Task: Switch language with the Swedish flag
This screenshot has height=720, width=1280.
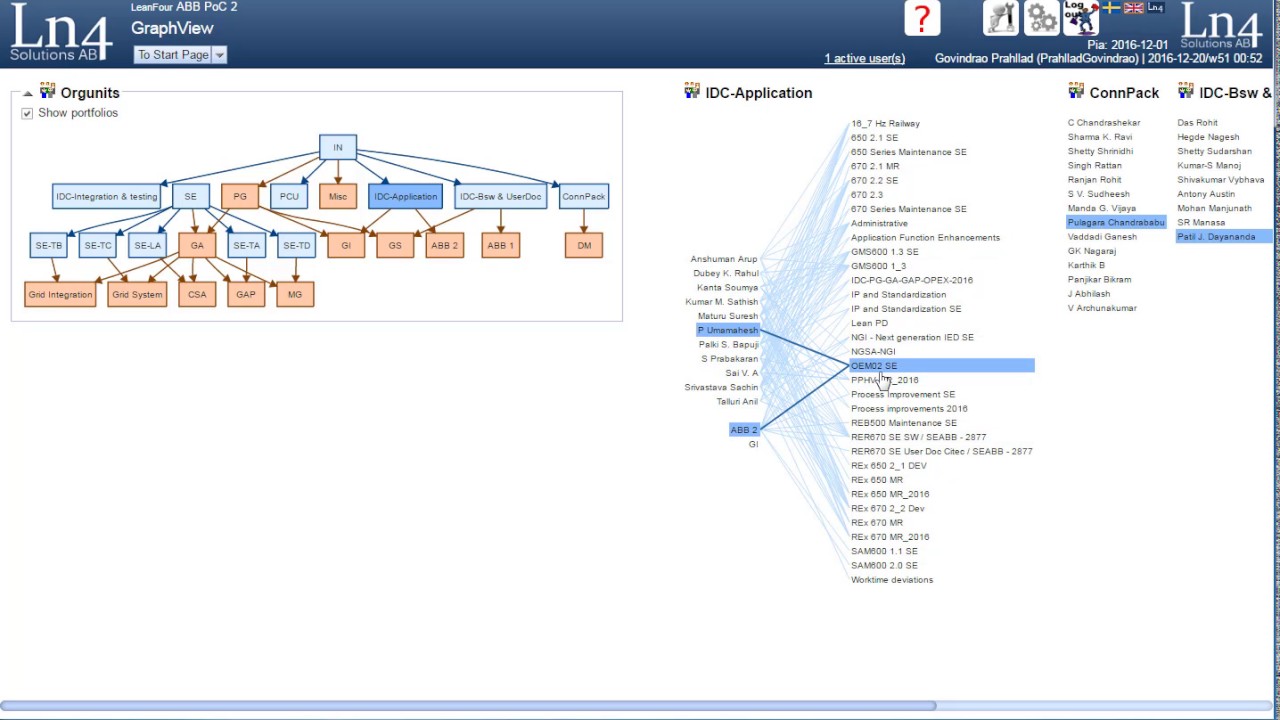Action: click(x=1111, y=8)
